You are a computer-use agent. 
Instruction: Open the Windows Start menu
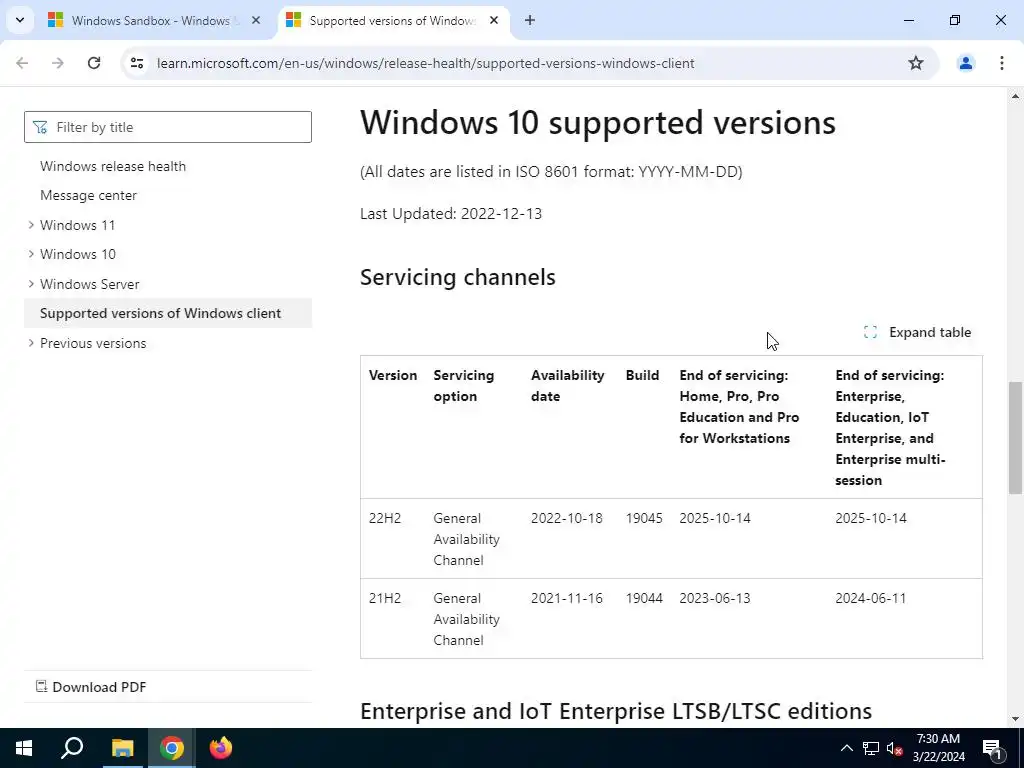tap(24, 748)
